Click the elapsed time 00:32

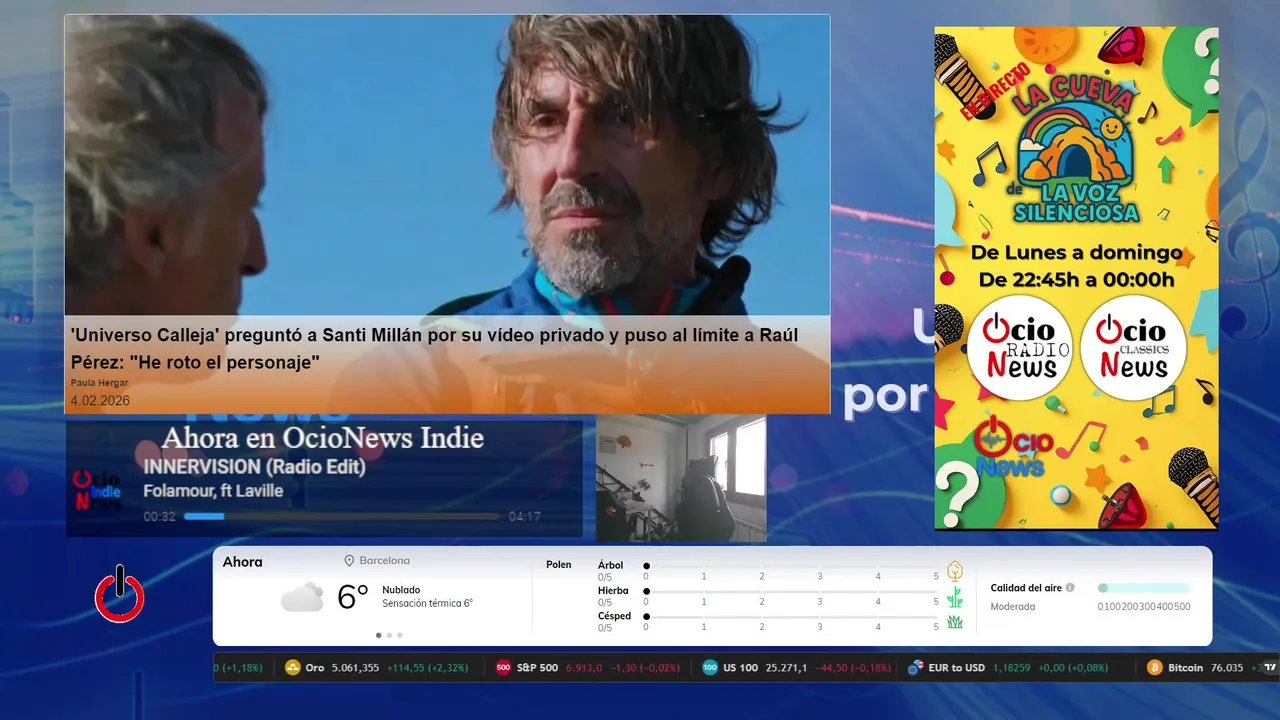pos(159,517)
